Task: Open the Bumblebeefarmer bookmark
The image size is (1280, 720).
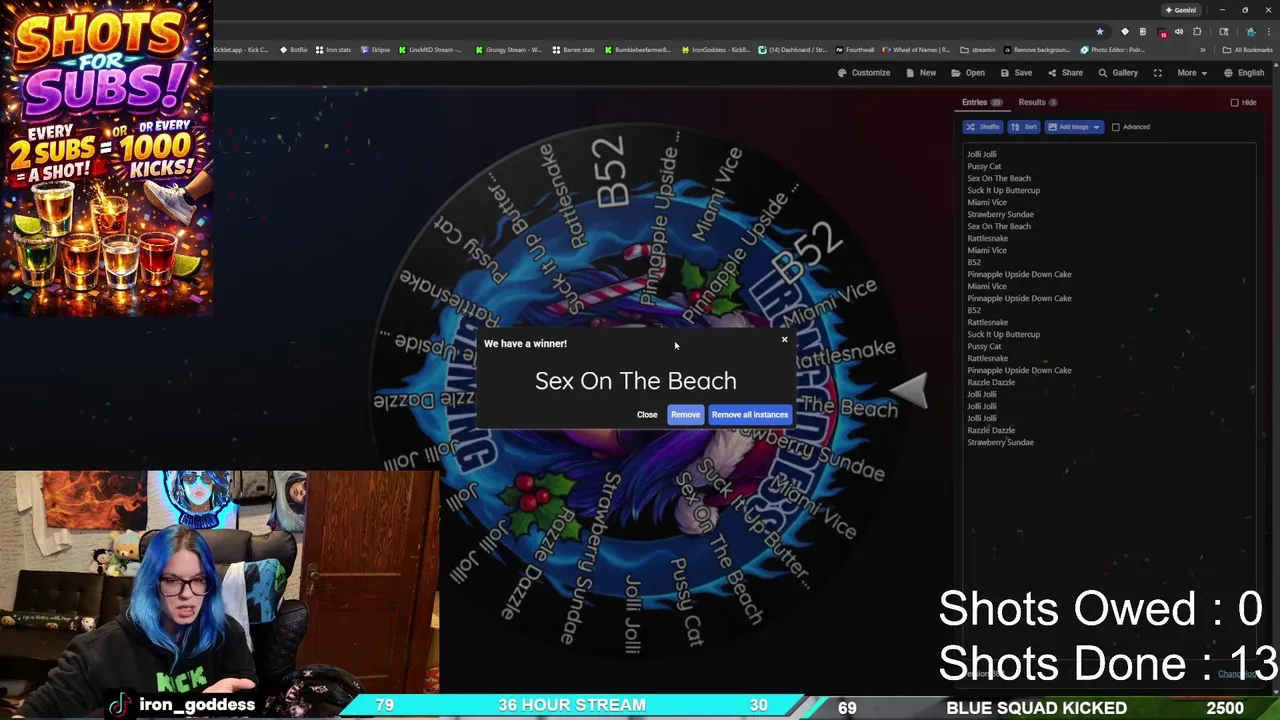Action: 637,50
